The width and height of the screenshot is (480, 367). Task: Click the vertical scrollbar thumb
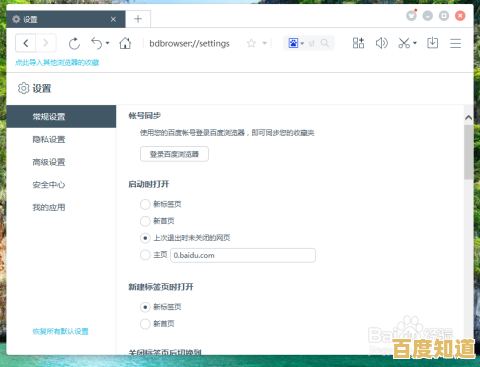pos(468,152)
